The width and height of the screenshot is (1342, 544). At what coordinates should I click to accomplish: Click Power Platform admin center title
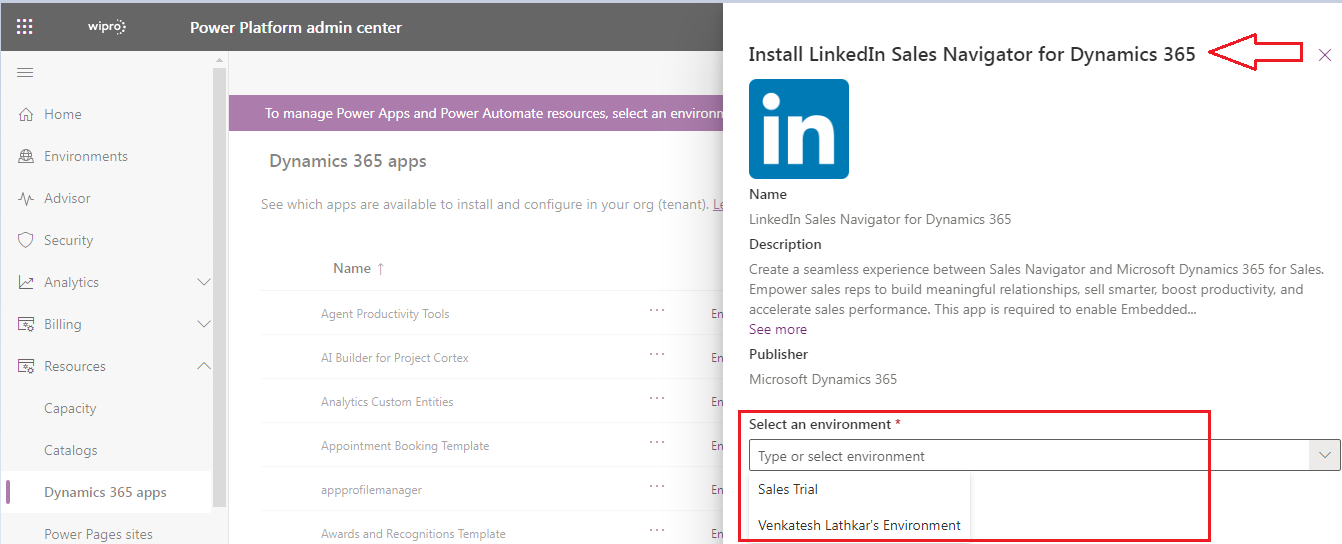coord(296,27)
